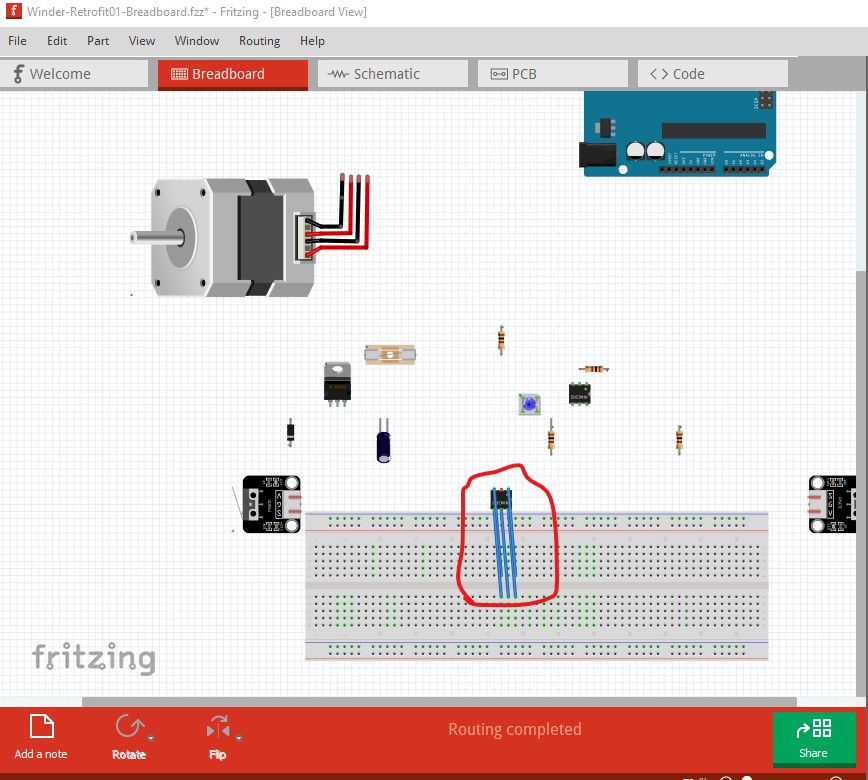Screen dimensions: 868x780
Task: Select the vertical resistor above the pushbutton
Action: pos(501,340)
